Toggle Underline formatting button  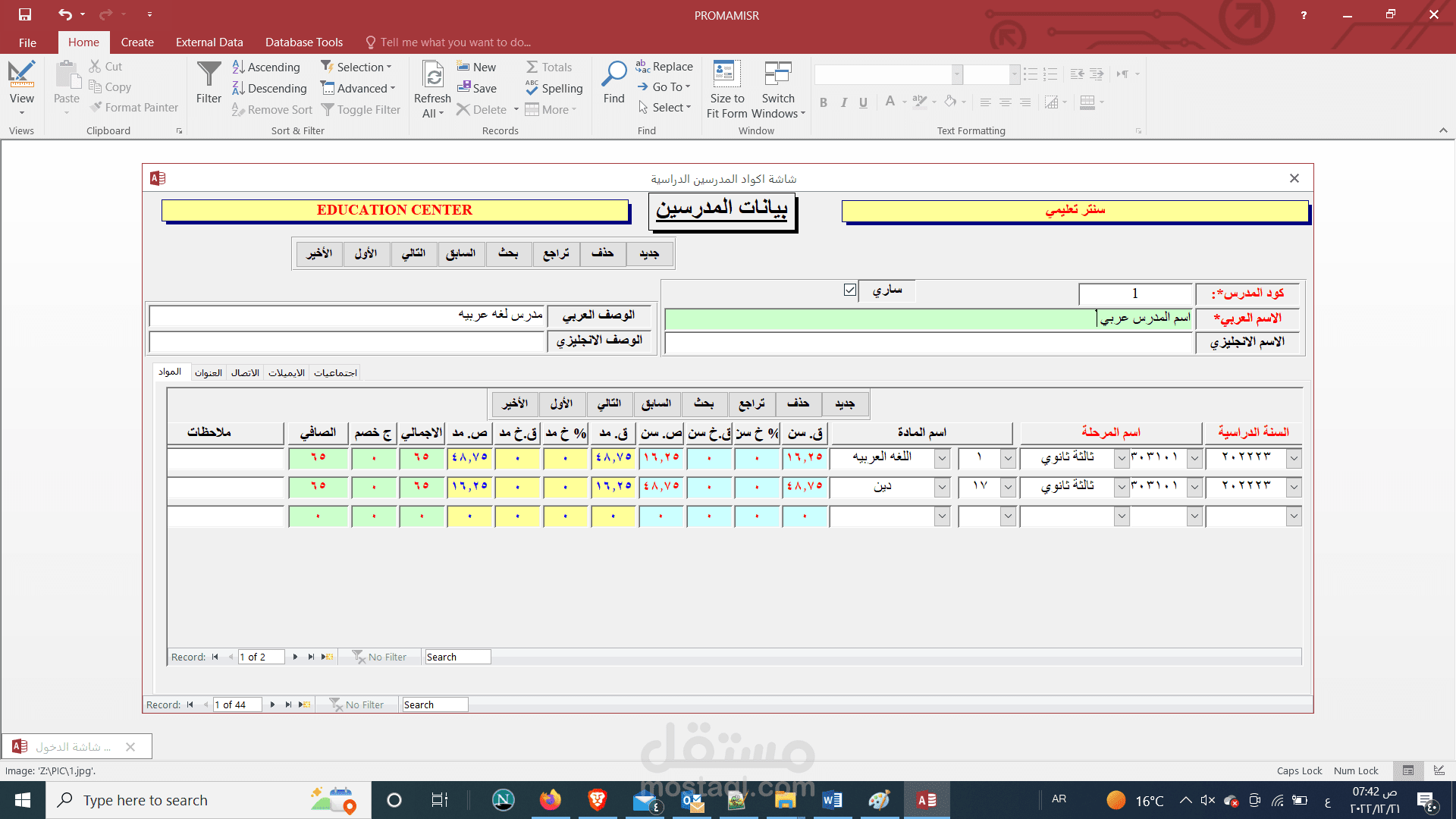pos(863,102)
